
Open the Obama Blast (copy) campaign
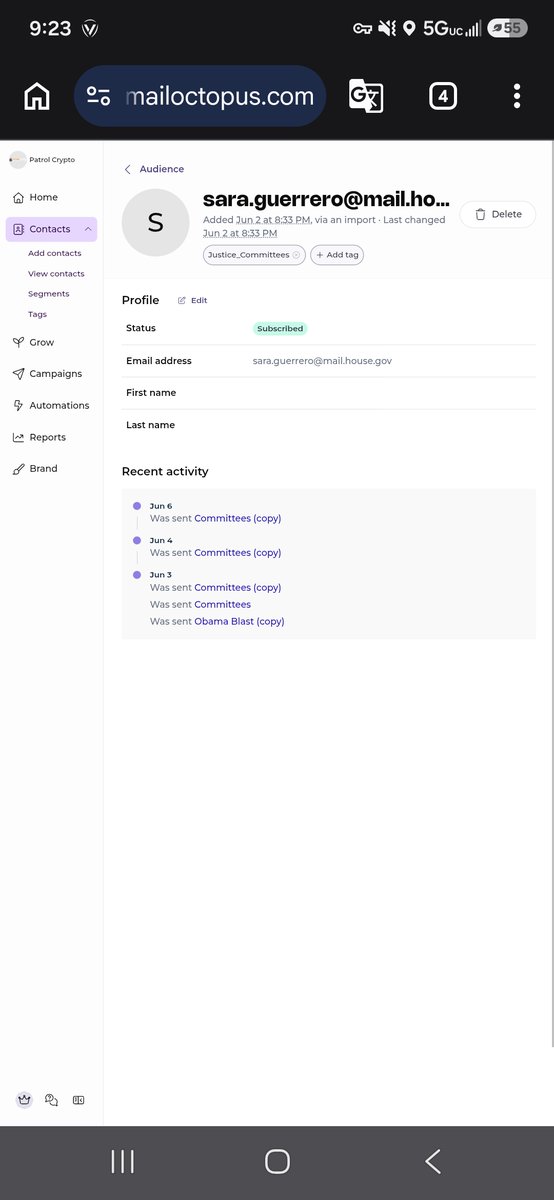coord(239,621)
